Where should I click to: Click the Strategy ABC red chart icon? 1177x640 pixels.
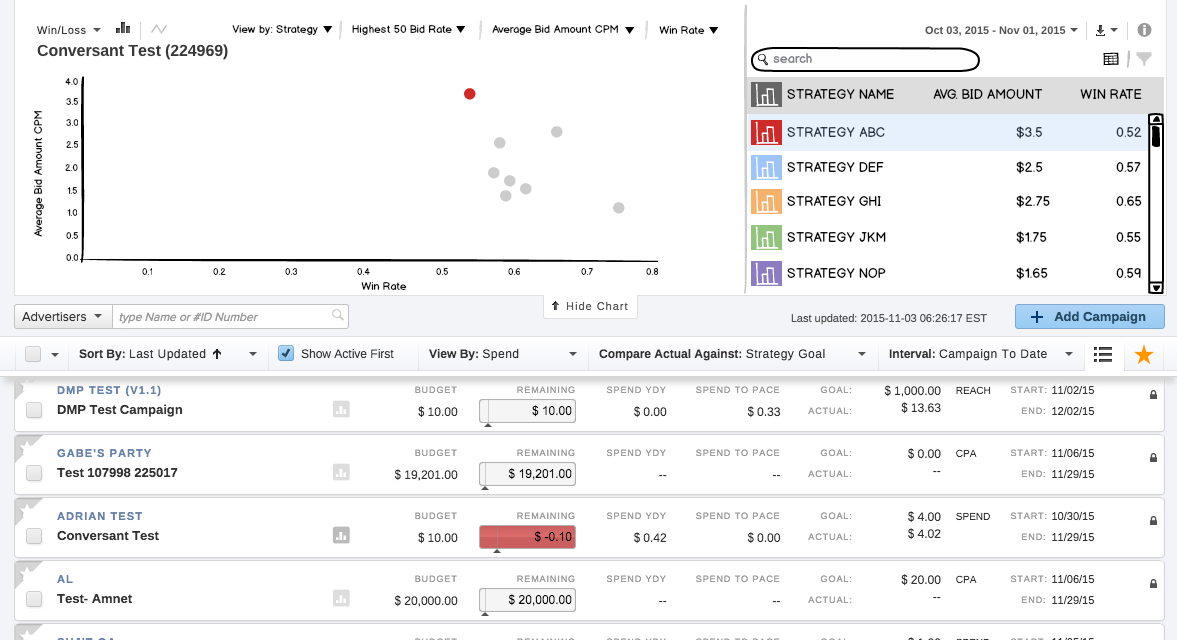[x=766, y=133]
